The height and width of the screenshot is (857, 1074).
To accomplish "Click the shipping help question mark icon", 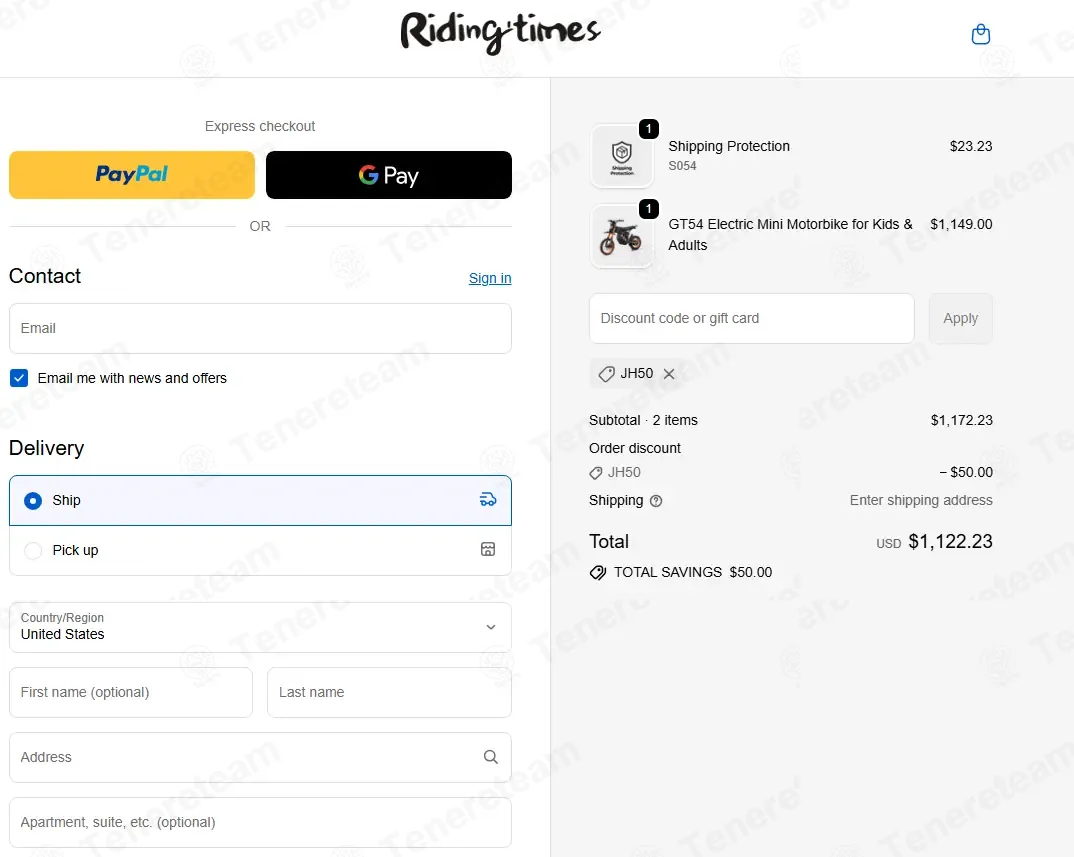I will pos(656,501).
